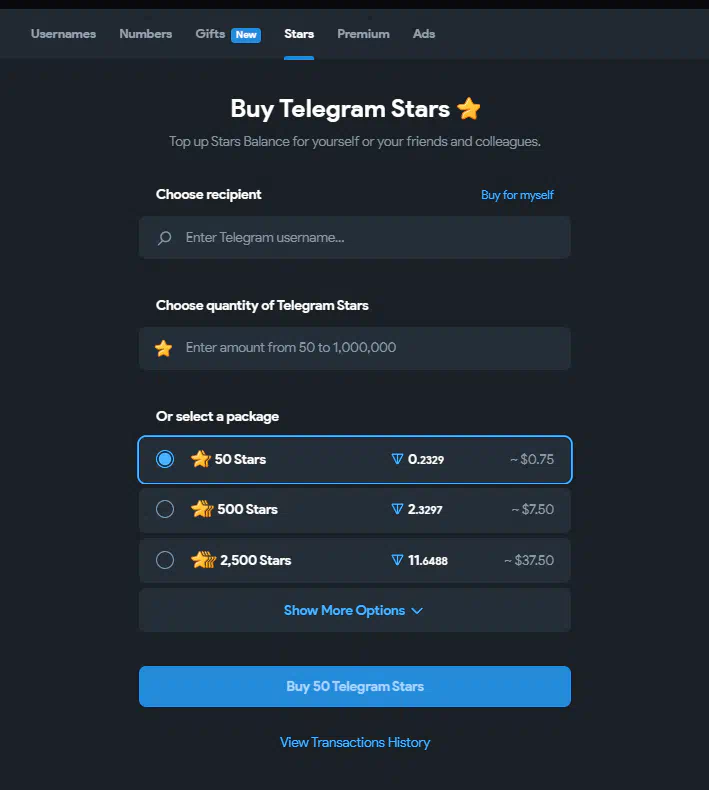Click Buy 50 Telegram Stars button
The image size is (709, 790).
click(355, 686)
